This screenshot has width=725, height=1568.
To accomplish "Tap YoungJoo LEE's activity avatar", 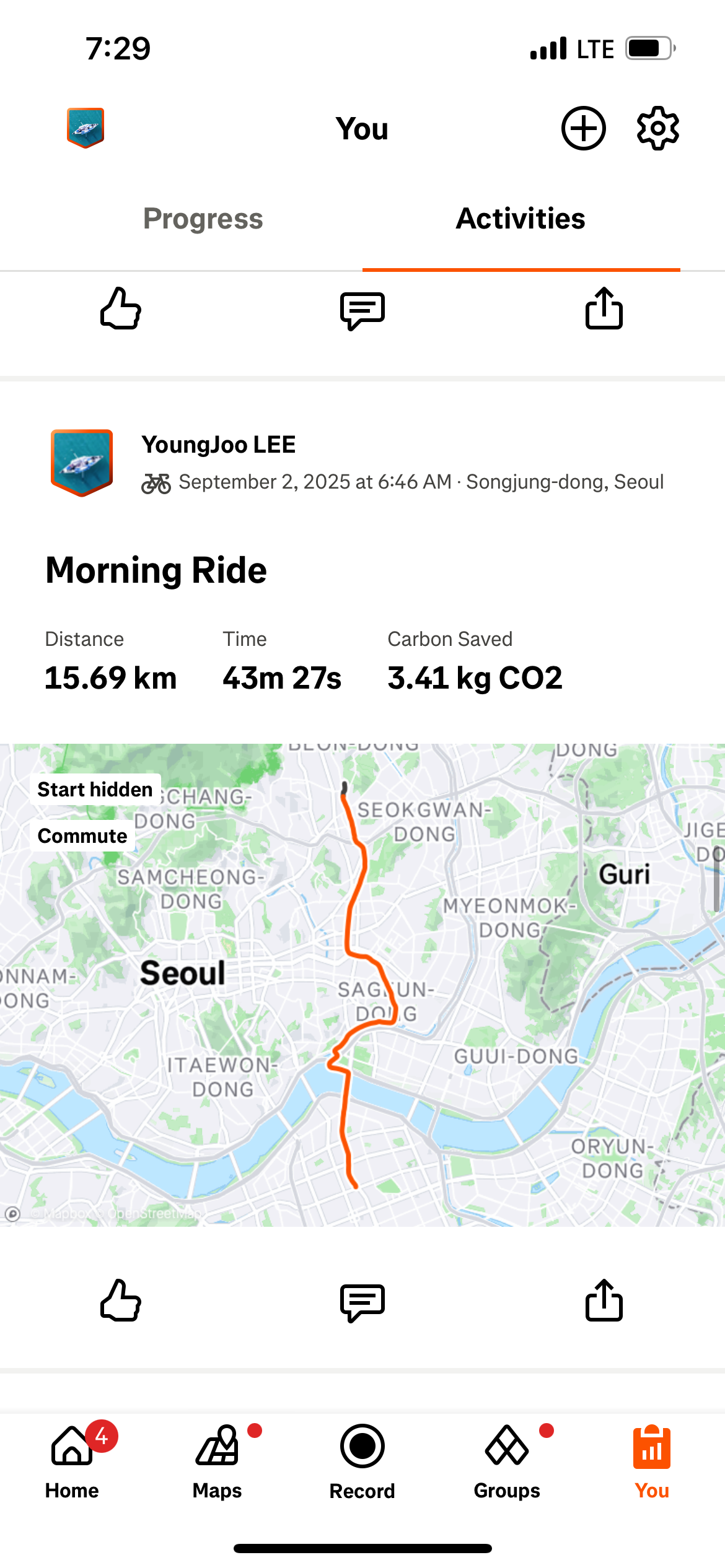I will (82, 463).
